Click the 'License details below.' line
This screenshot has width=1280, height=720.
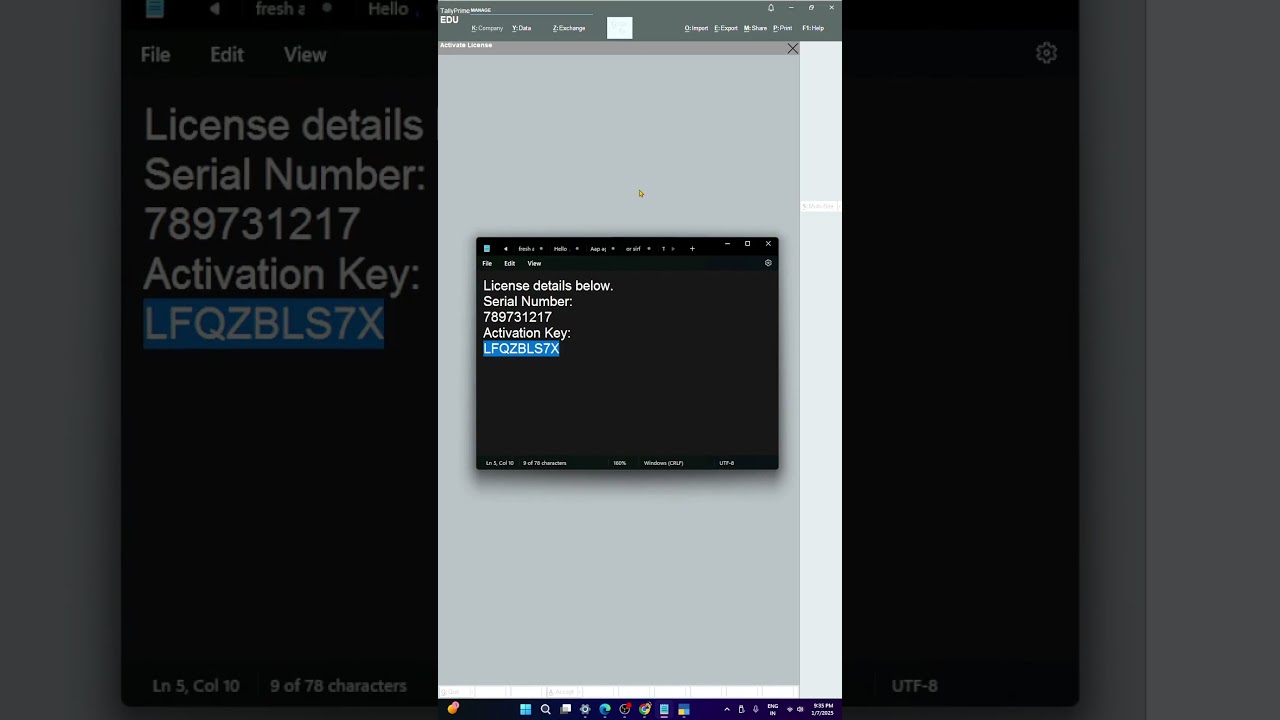click(x=548, y=286)
